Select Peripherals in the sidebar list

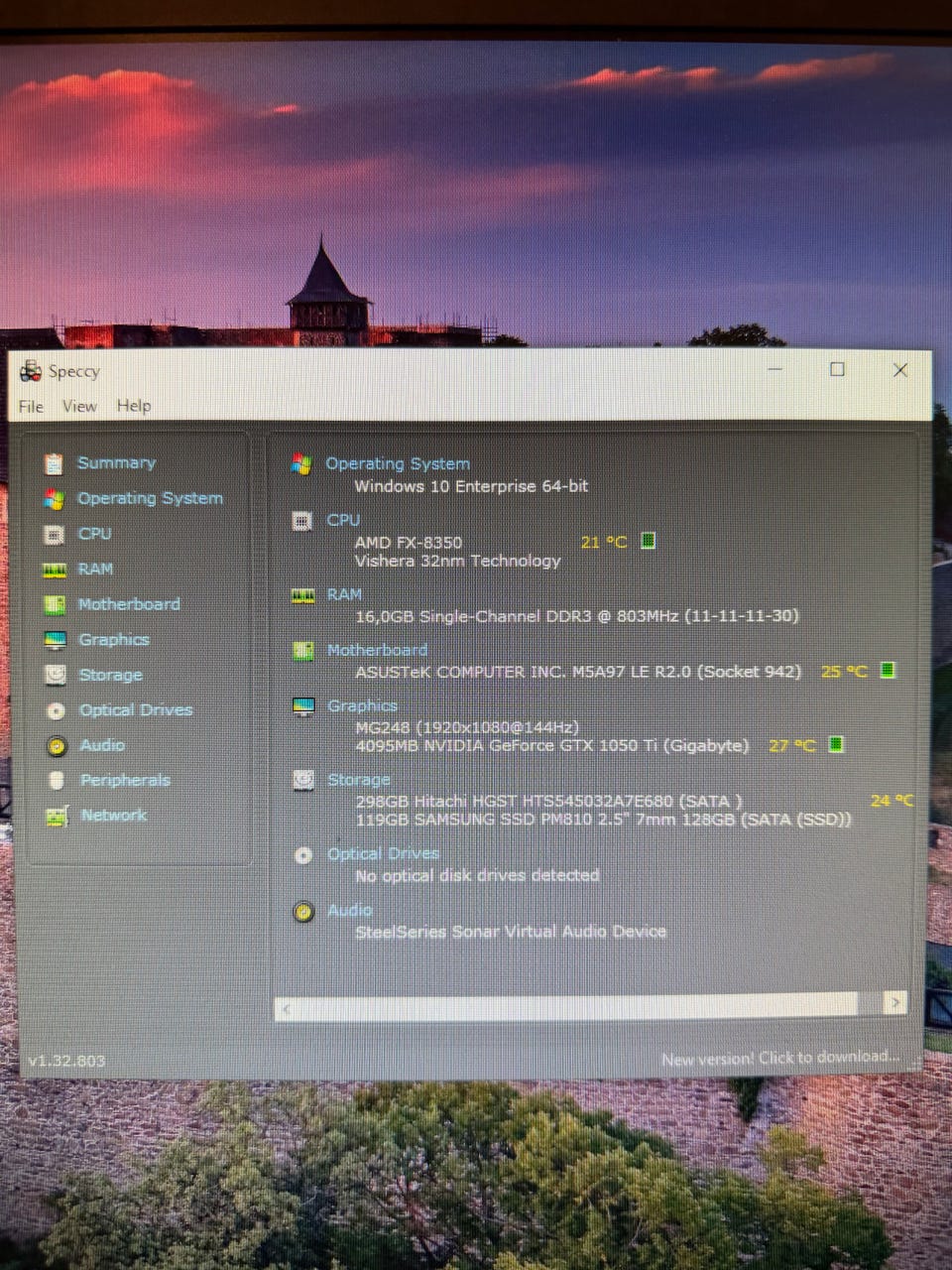125,780
